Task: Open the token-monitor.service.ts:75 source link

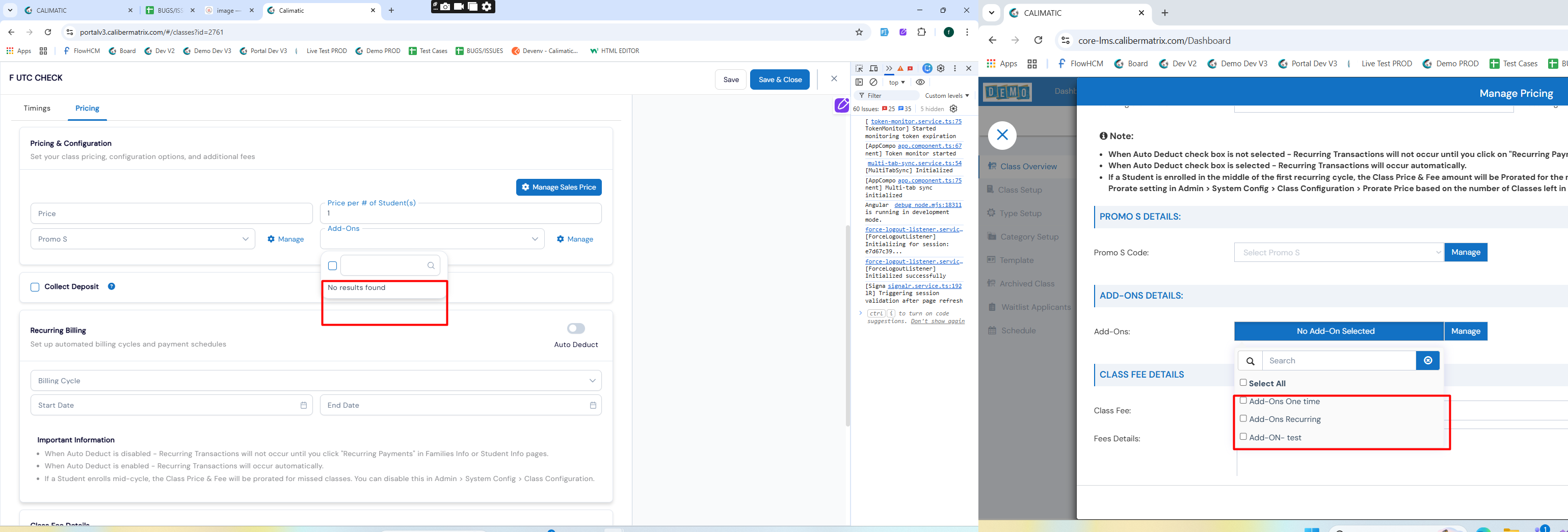Action: pyautogui.click(x=916, y=121)
